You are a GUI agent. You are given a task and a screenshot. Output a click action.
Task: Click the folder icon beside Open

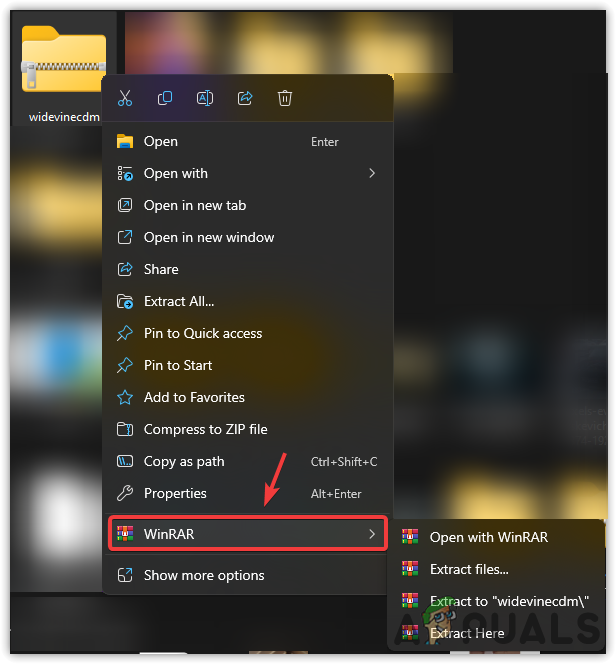pos(125,141)
